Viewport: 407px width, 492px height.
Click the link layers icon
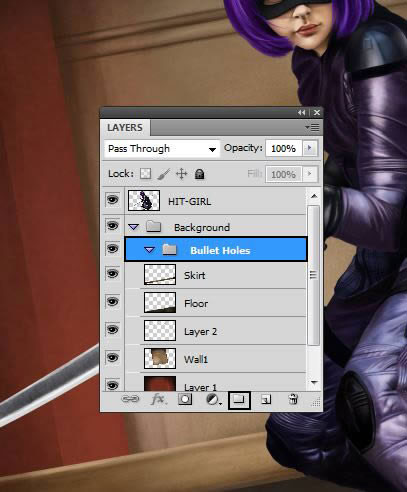(x=130, y=399)
